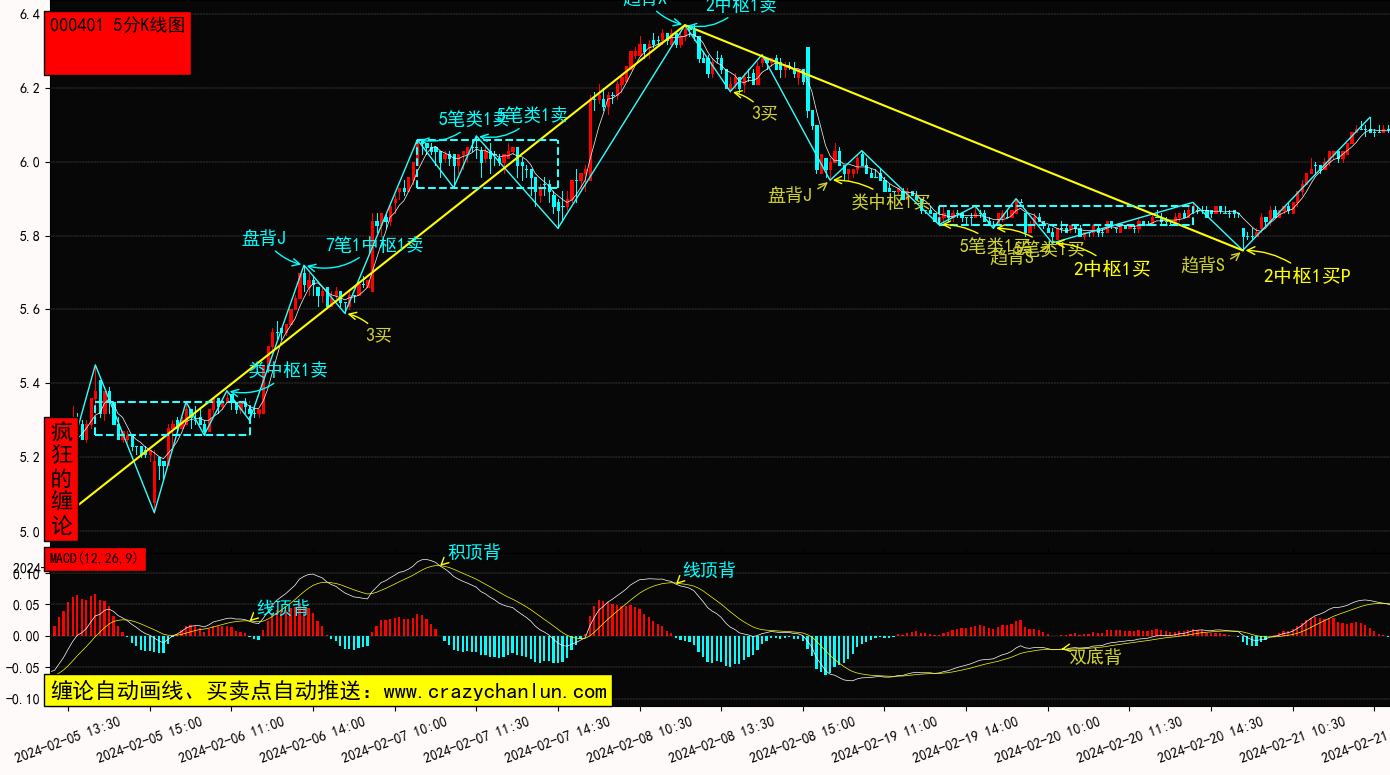The height and width of the screenshot is (775, 1390).
Task: Click the 类中枢1买 buy annotation
Action: (890, 202)
